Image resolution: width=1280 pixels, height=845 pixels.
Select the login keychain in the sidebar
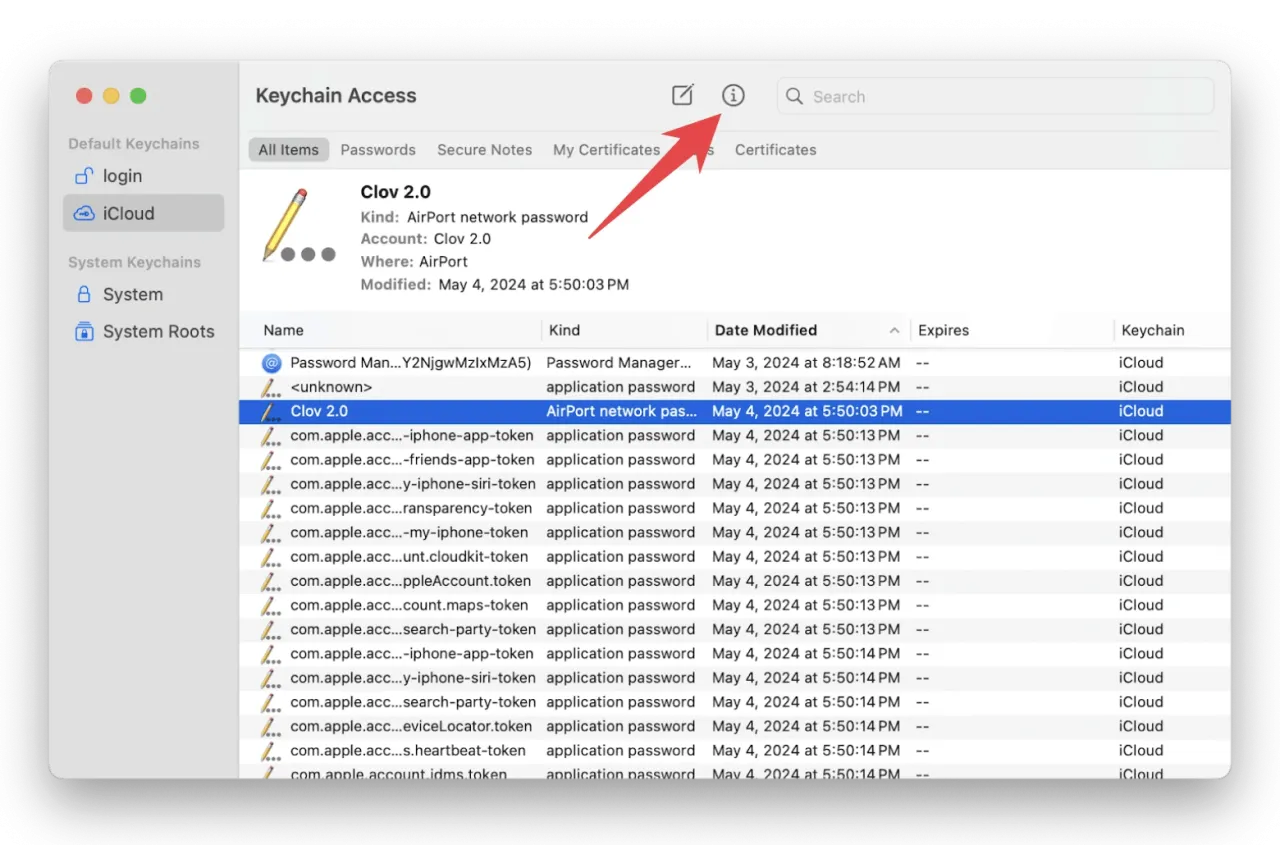121,176
